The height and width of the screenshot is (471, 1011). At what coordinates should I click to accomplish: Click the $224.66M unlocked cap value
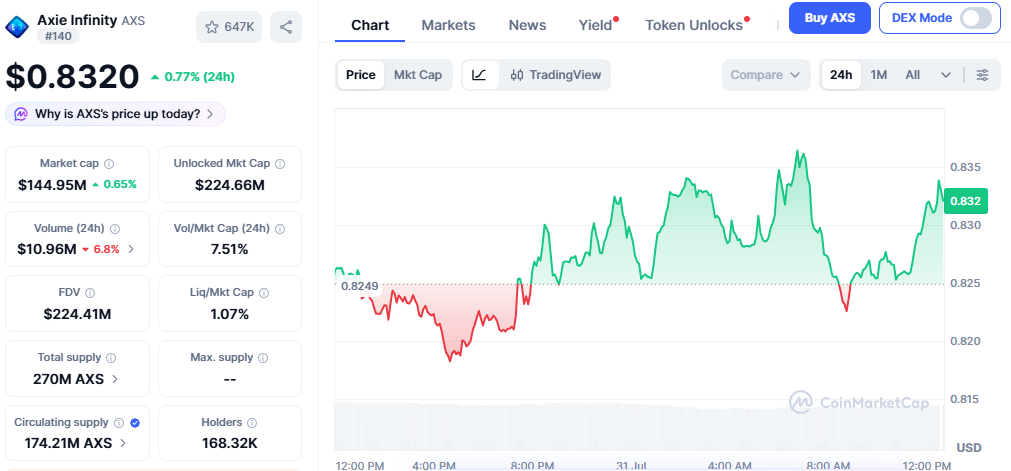click(x=230, y=185)
